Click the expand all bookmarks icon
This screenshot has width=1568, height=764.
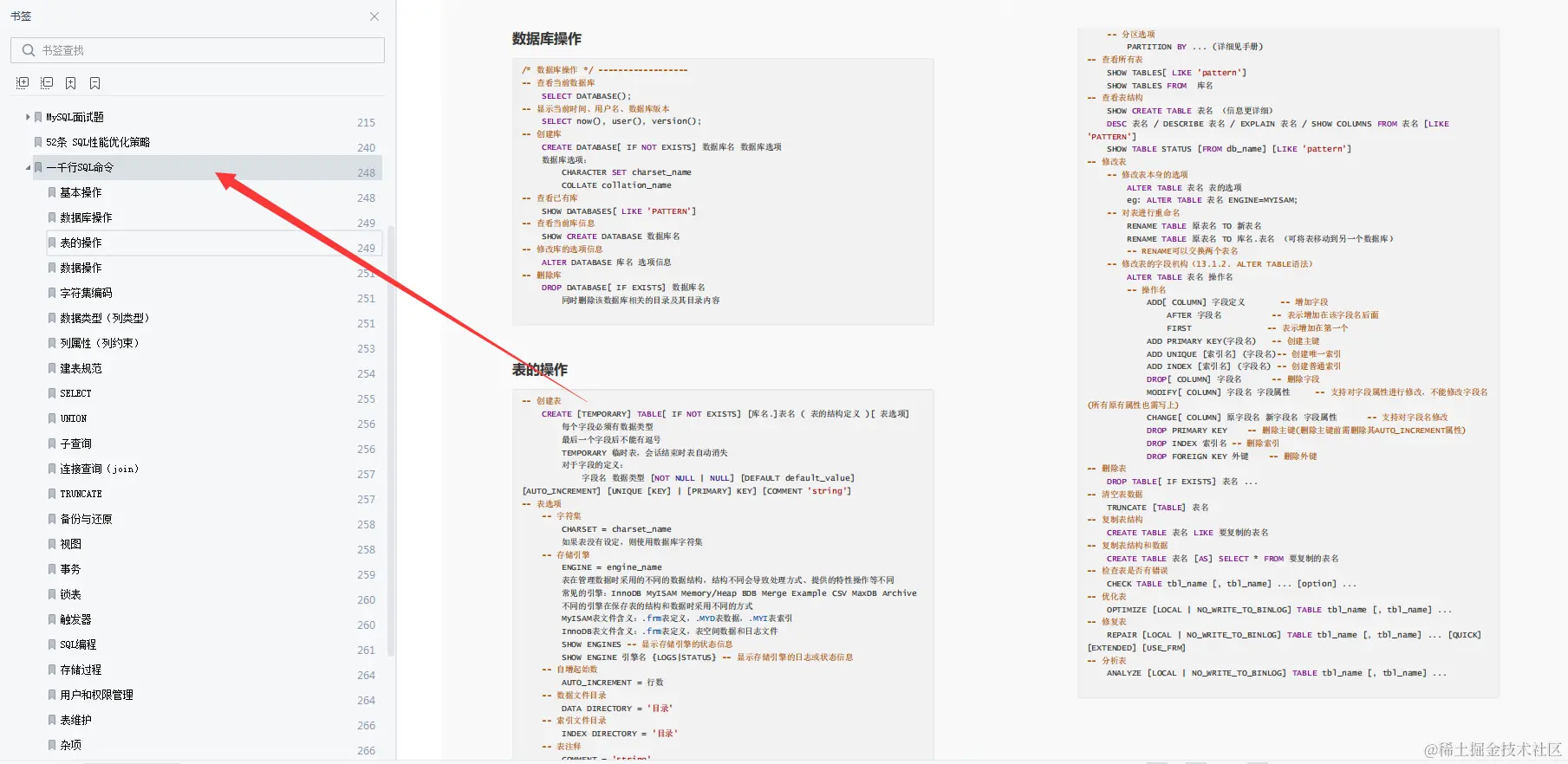click(23, 83)
